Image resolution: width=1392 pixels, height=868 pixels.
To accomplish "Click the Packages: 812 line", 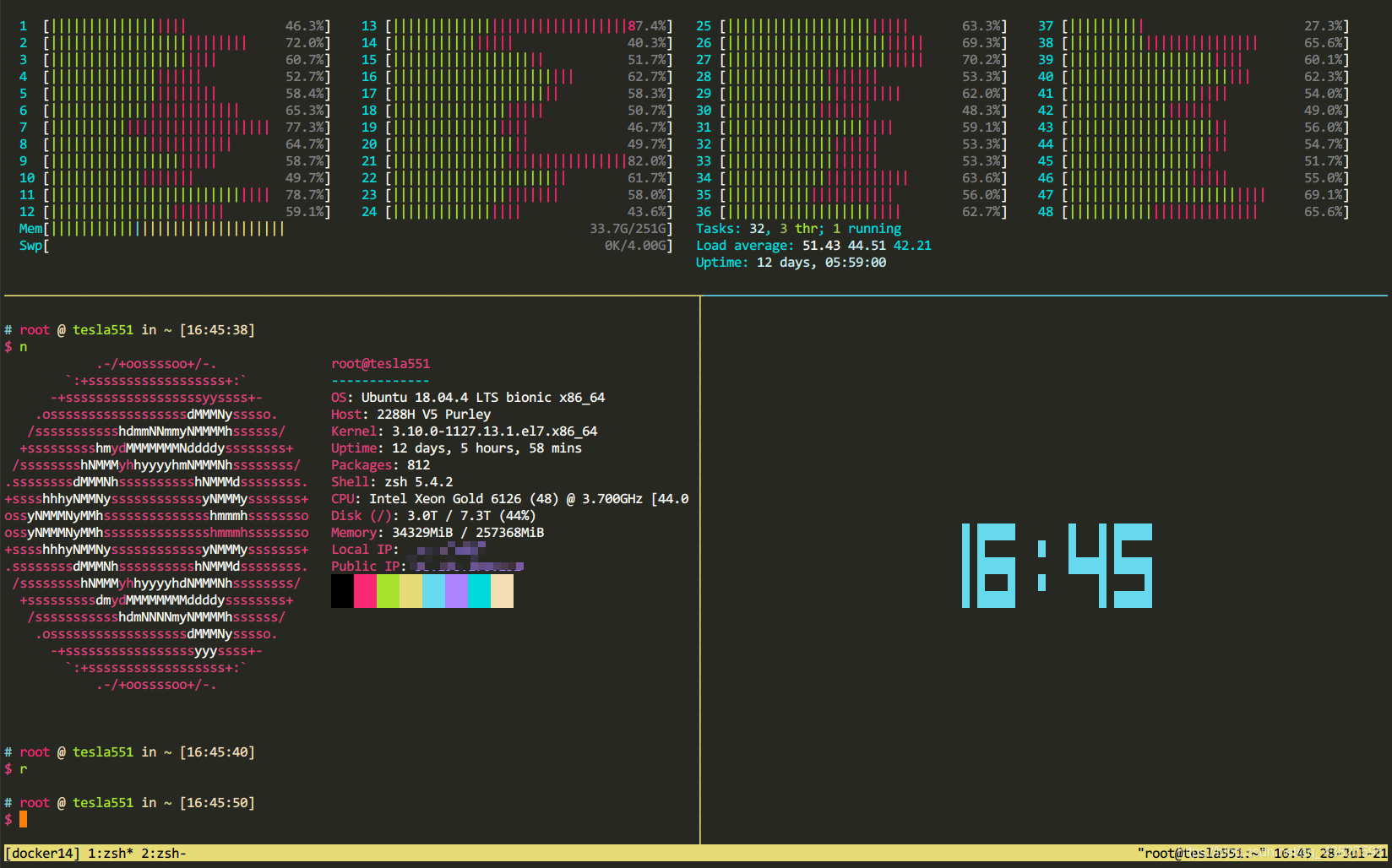I will point(380,465).
